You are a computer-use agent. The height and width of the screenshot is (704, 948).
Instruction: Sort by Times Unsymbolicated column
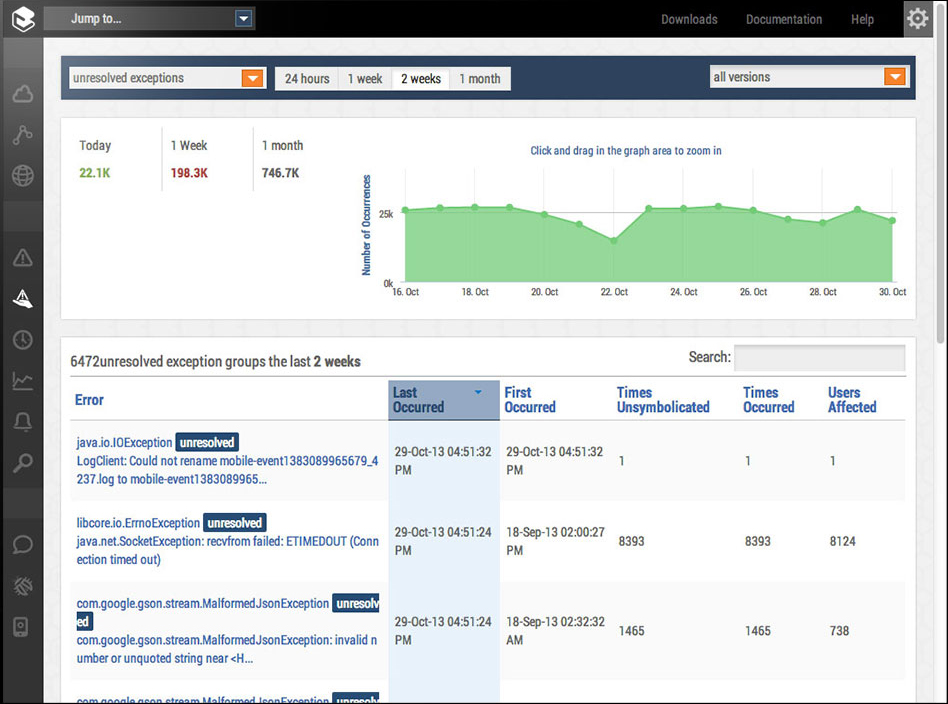point(663,400)
